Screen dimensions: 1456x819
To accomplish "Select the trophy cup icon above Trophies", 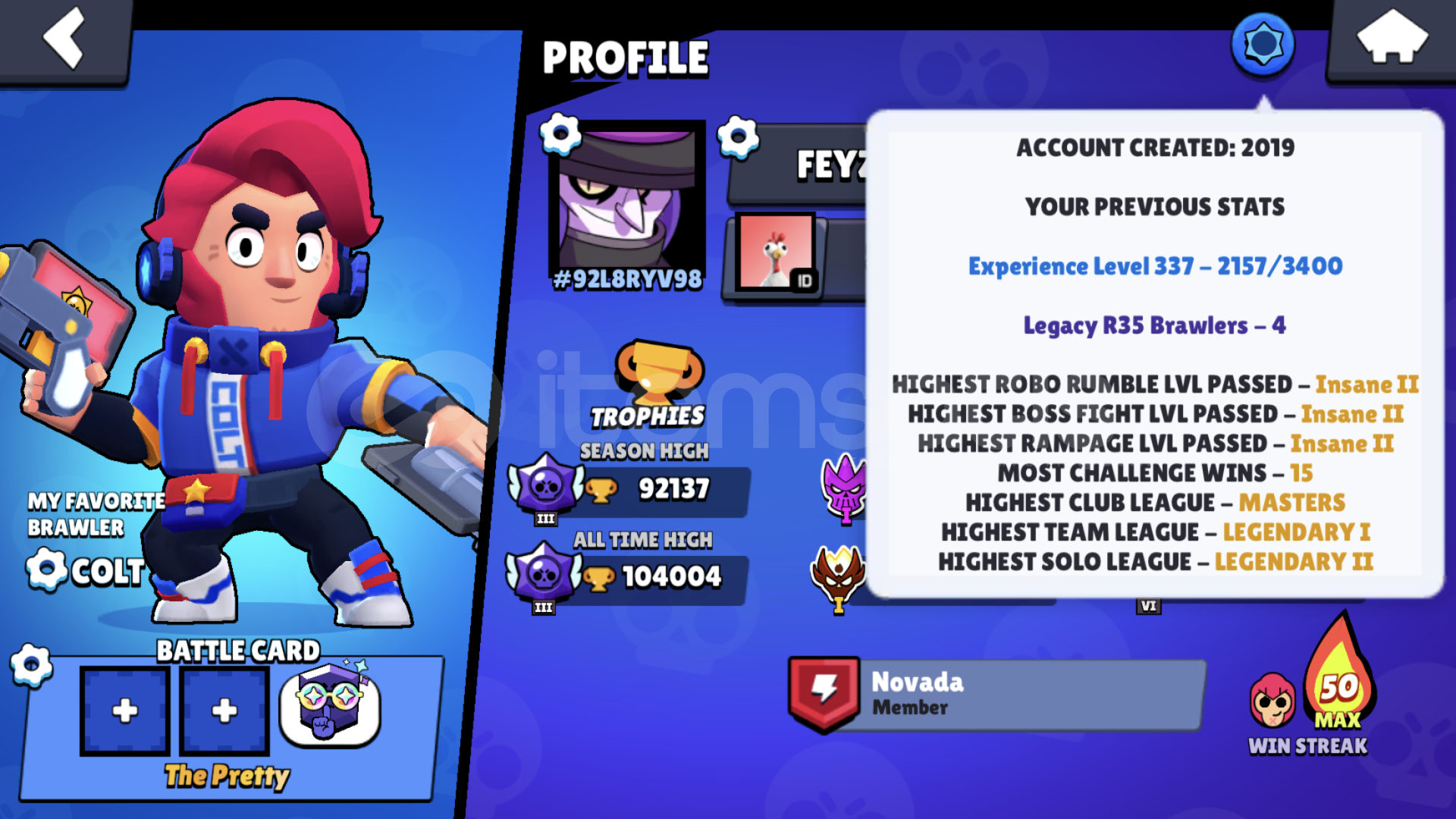I will pyautogui.click(x=659, y=372).
